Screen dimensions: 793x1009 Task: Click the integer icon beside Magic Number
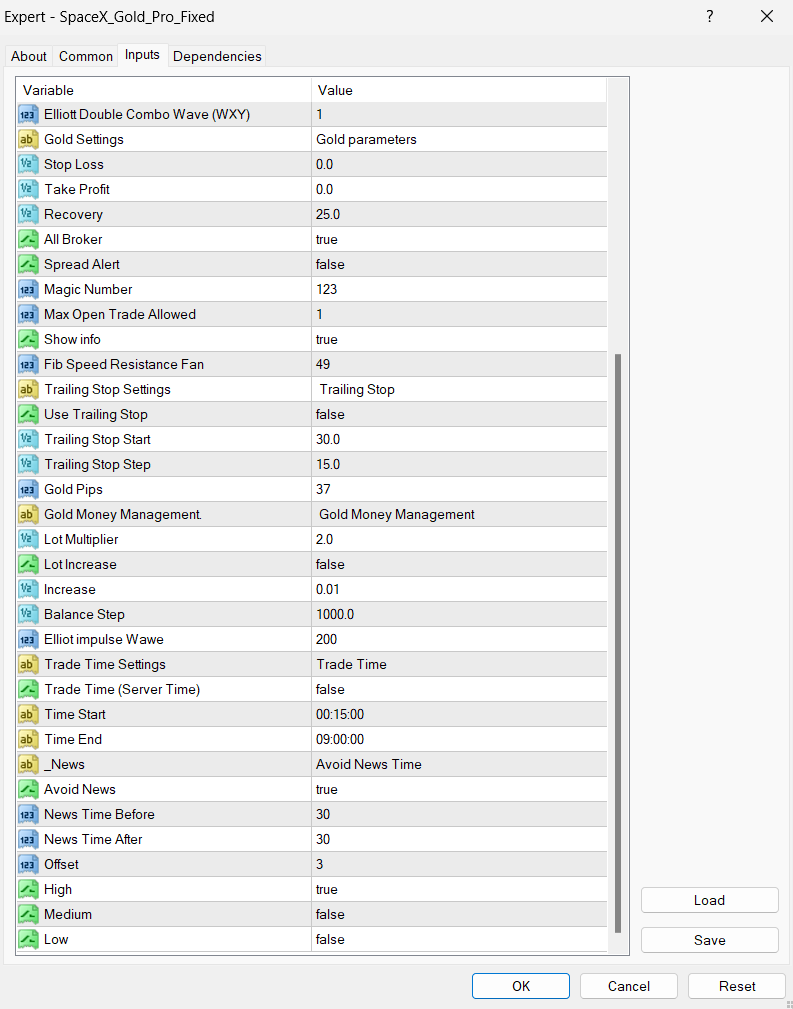point(29,289)
